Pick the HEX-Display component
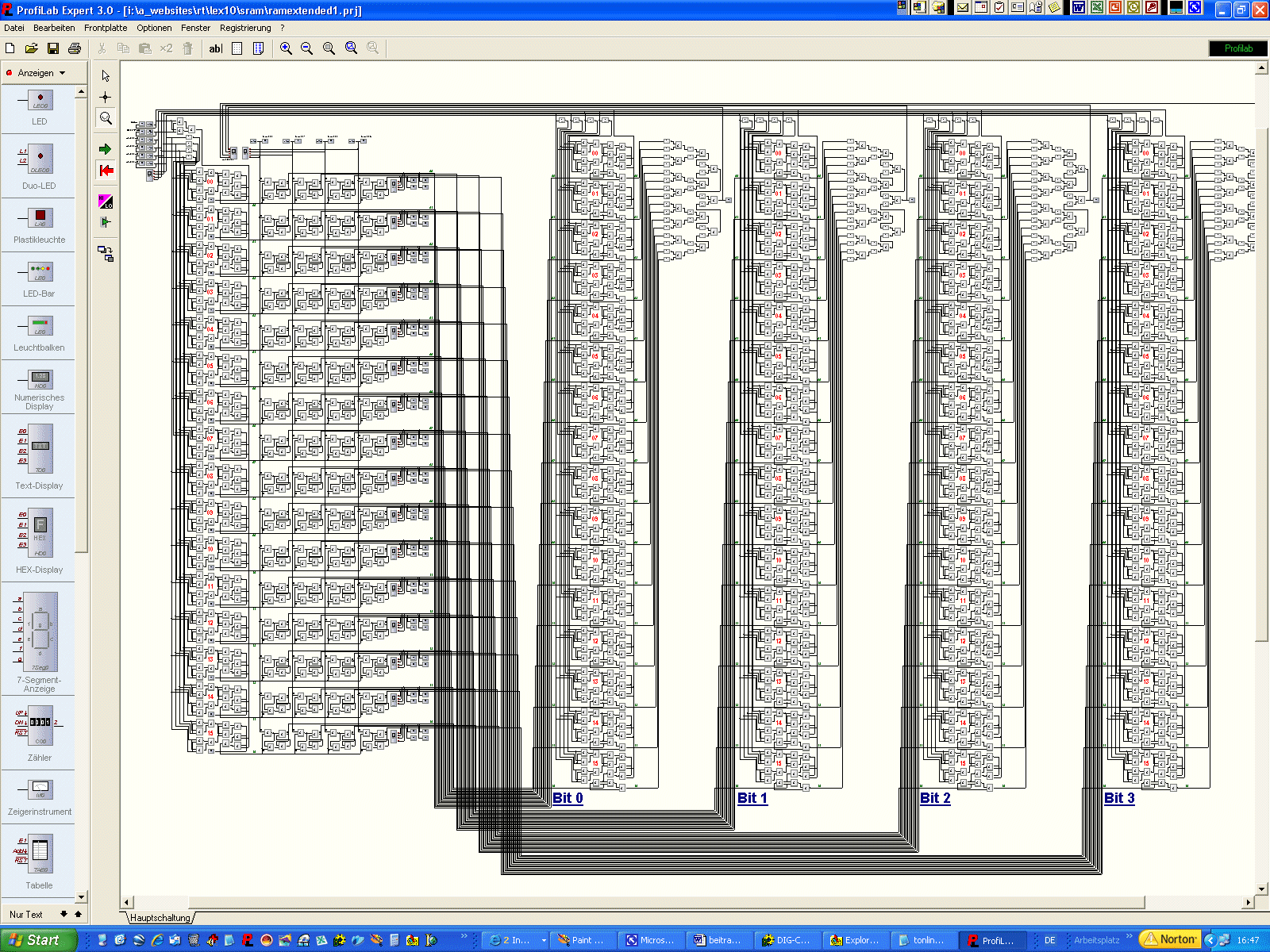 40,541
